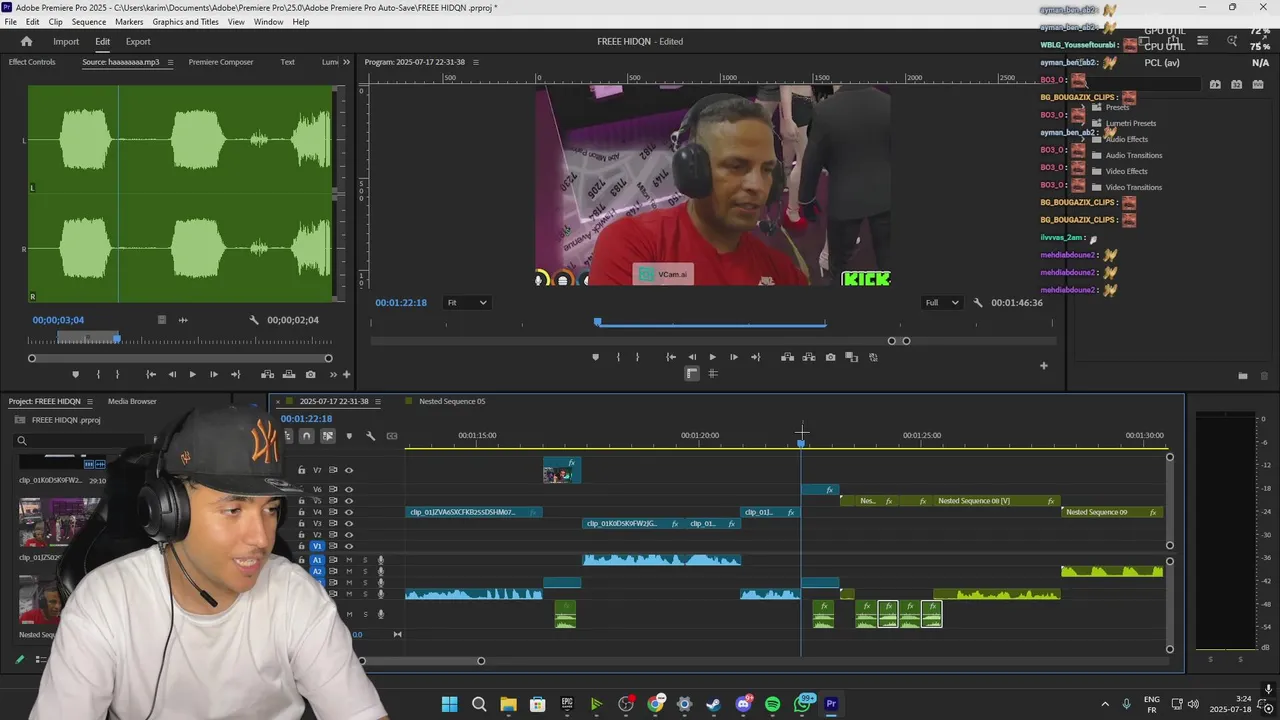Play the Program monitor sequence
This screenshot has width=1280, height=720.
pos(712,357)
